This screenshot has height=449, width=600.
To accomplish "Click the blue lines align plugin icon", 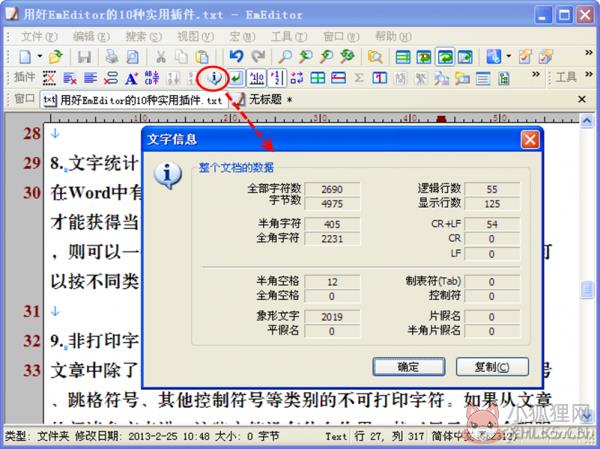I will pos(90,78).
